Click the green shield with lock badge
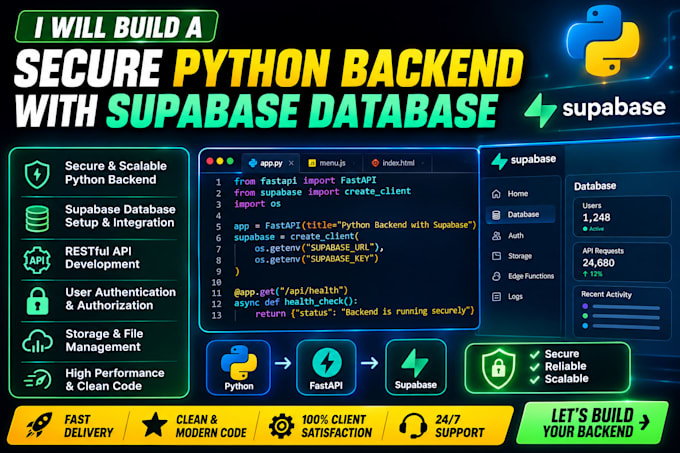 point(499,368)
